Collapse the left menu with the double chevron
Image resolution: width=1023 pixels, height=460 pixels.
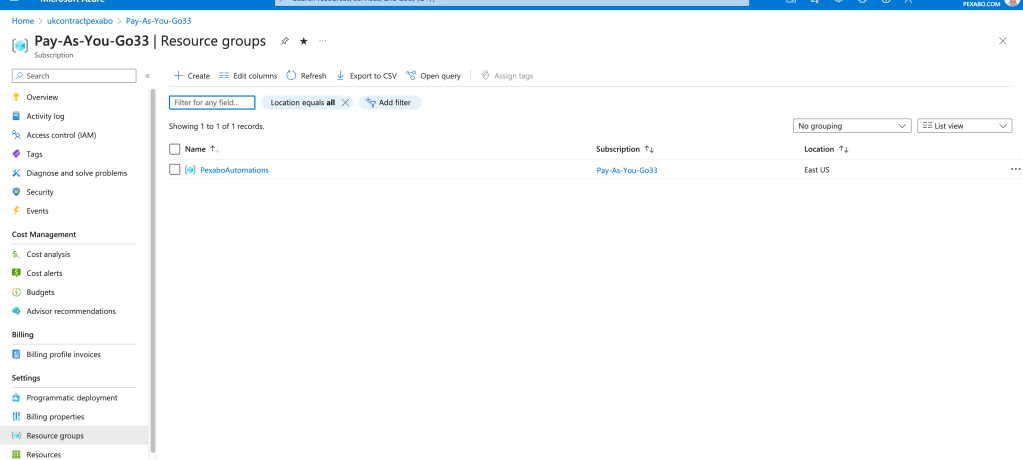point(147,76)
